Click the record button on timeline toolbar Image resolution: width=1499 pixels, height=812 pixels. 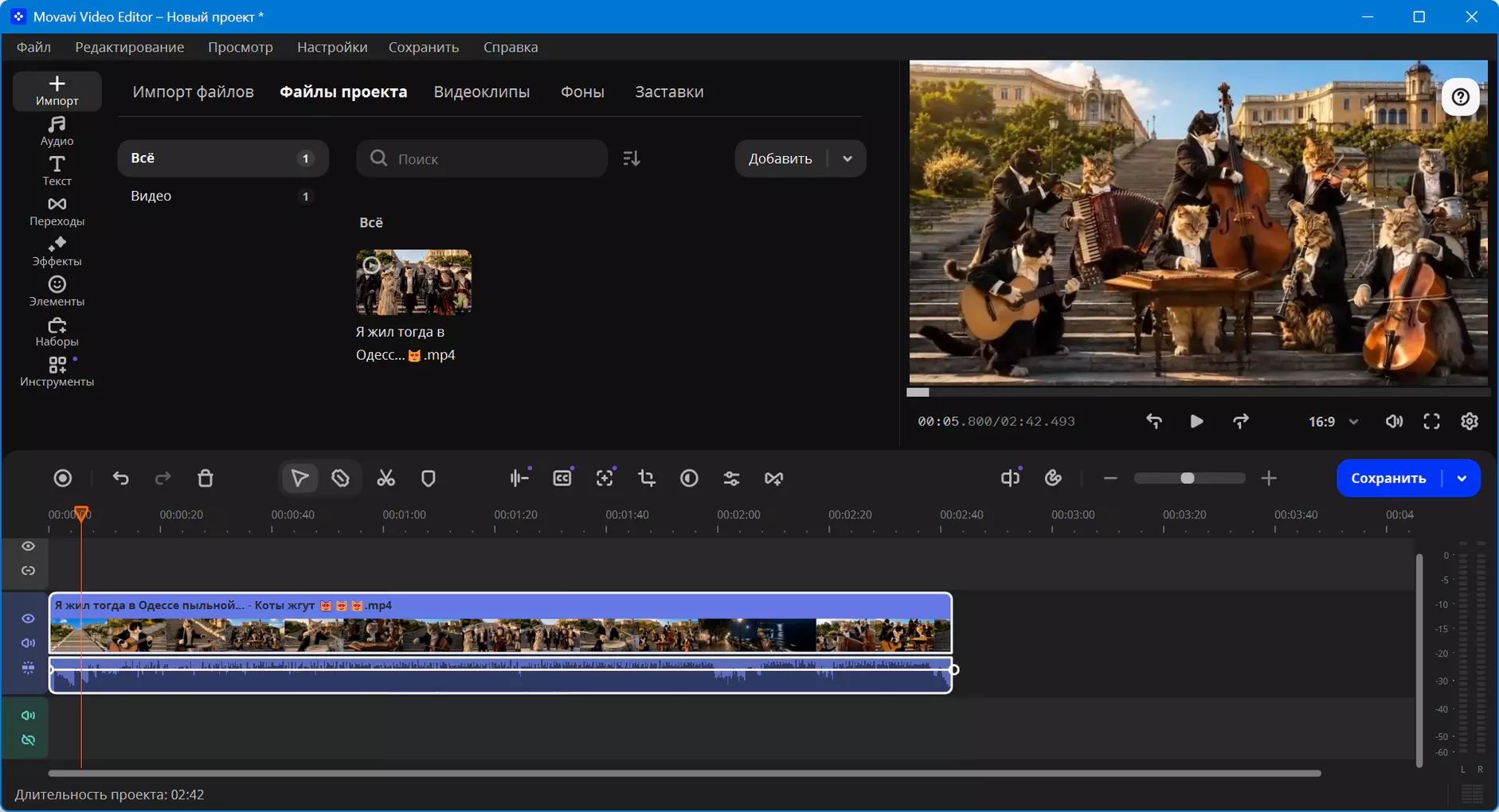(63, 478)
